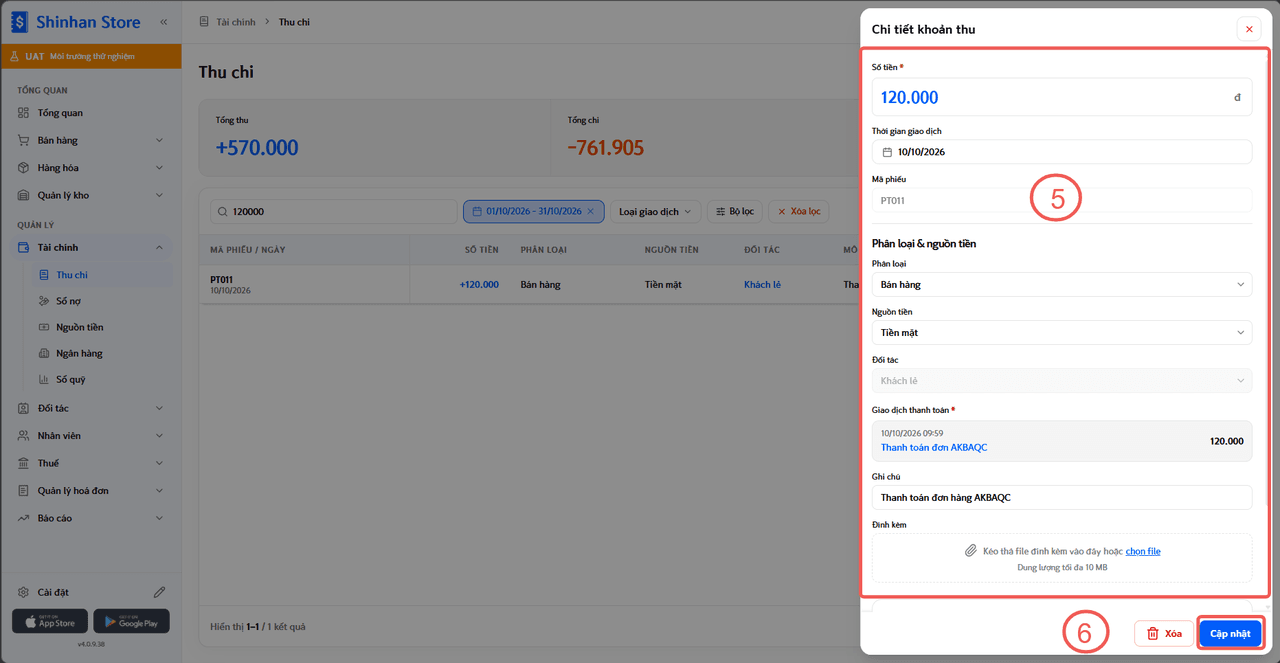1280x663 pixels.
Task: Close the Chi tiết khoản thu panel
Action: tap(1249, 29)
